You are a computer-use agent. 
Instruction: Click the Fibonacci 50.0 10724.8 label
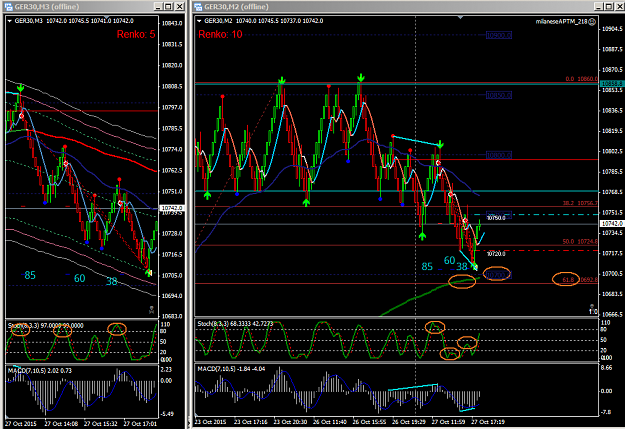pyautogui.click(x=580, y=242)
